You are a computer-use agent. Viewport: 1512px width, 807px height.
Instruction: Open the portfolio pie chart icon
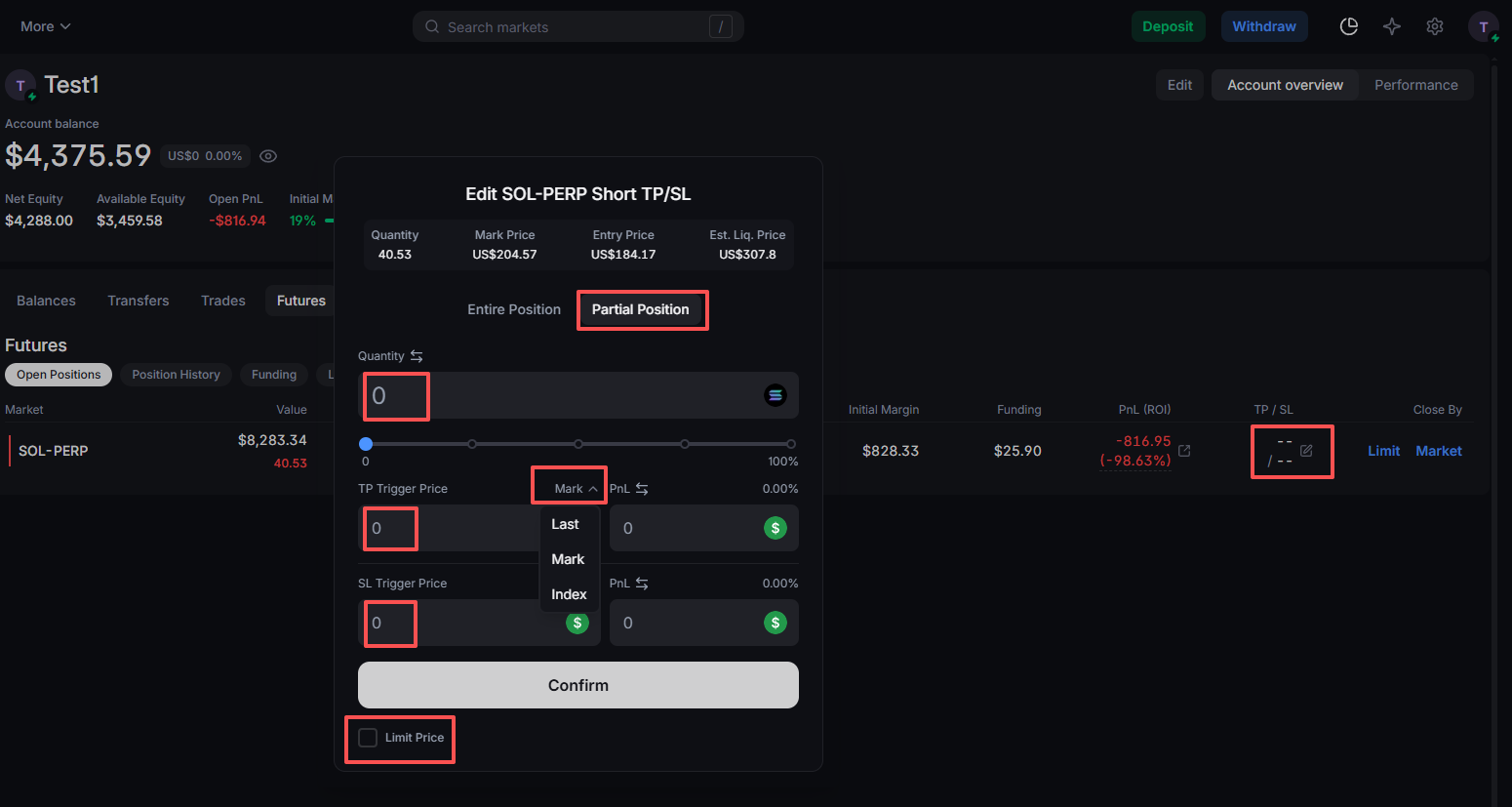tap(1349, 26)
